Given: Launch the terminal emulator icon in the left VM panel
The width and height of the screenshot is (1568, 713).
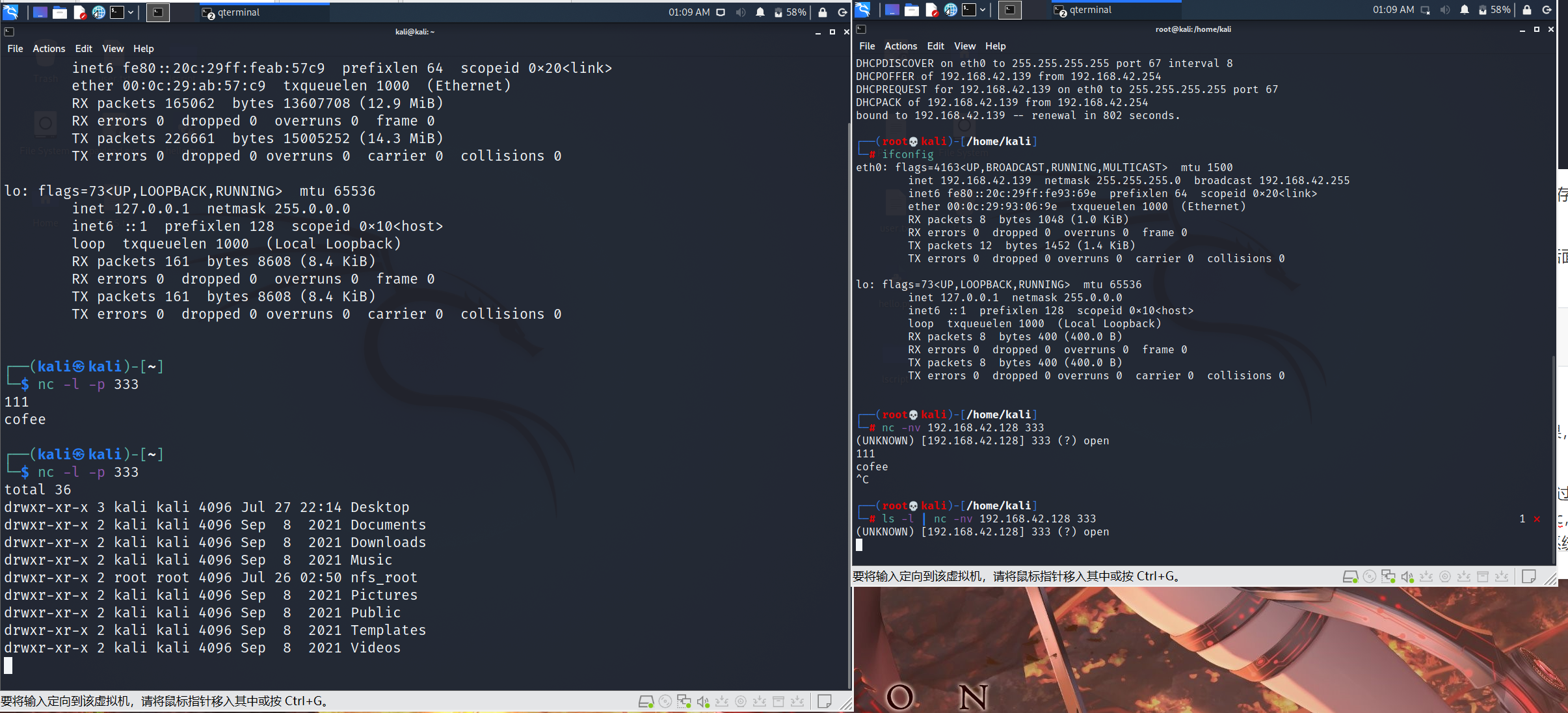Looking at the screenshot, I should click(x=117, y=12).
